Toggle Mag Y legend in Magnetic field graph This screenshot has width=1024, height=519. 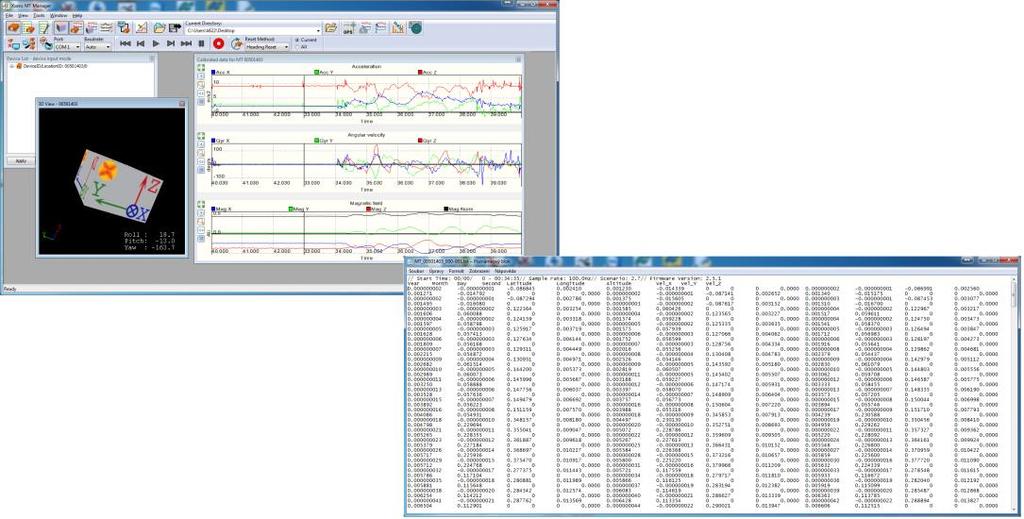click(298, 209)
